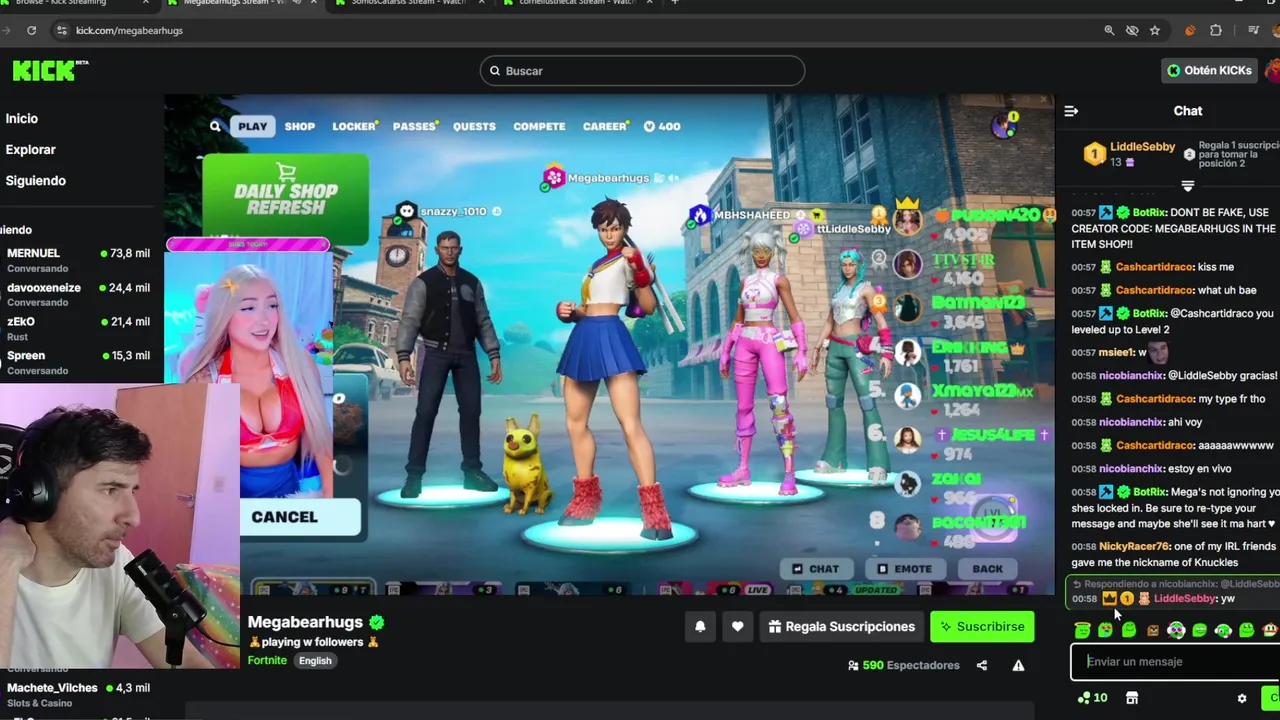Click the in-game BACK button
1280x720 pixels.
987,569
